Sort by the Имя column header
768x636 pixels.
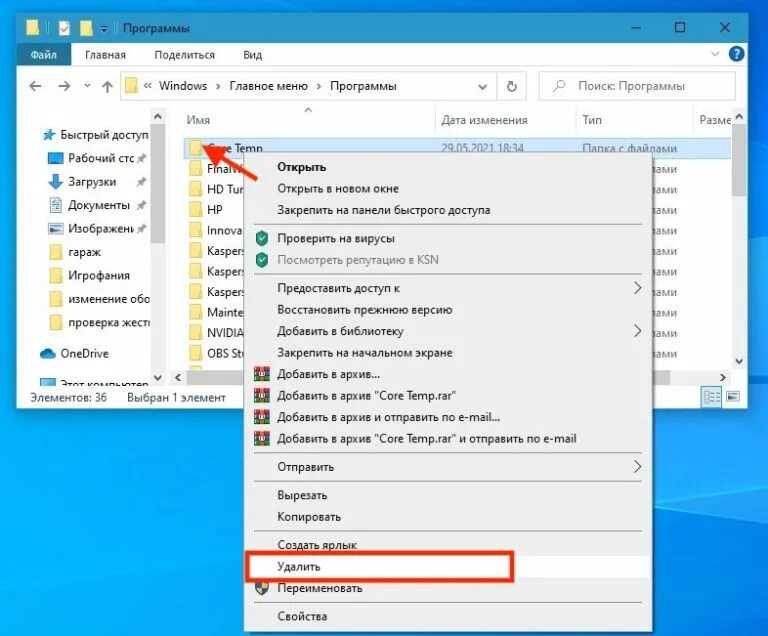click(198, 120)
